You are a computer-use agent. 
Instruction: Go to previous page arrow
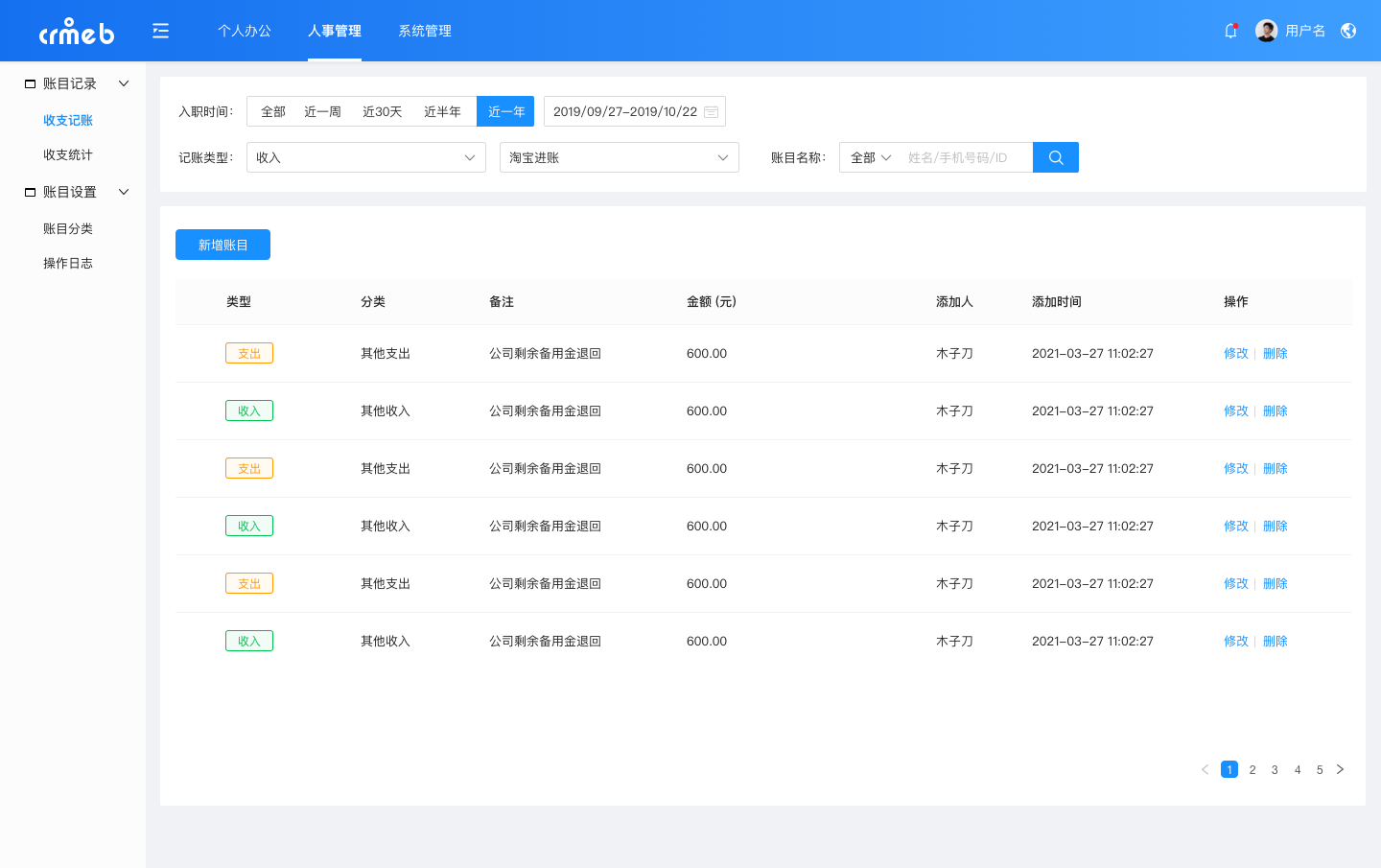pyautogui.click(x=1205, y=769)
